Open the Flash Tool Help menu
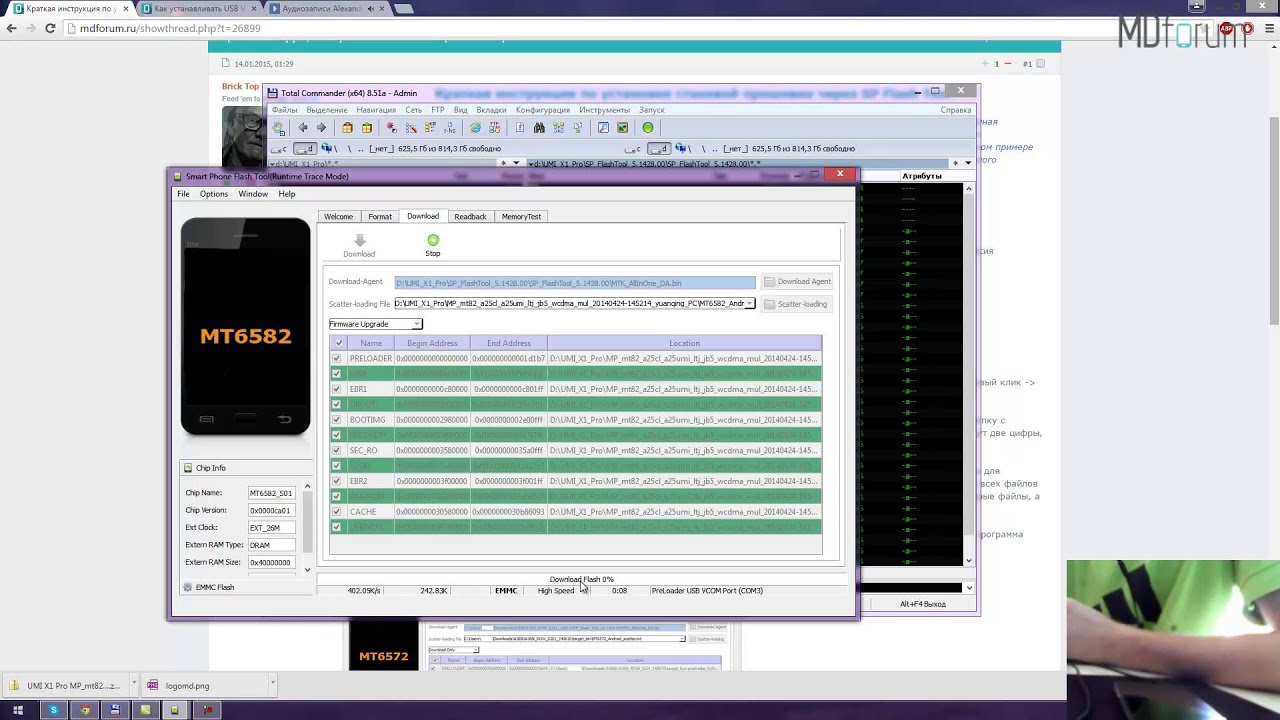The image size is (1280, 720). [x=287, y=194]
